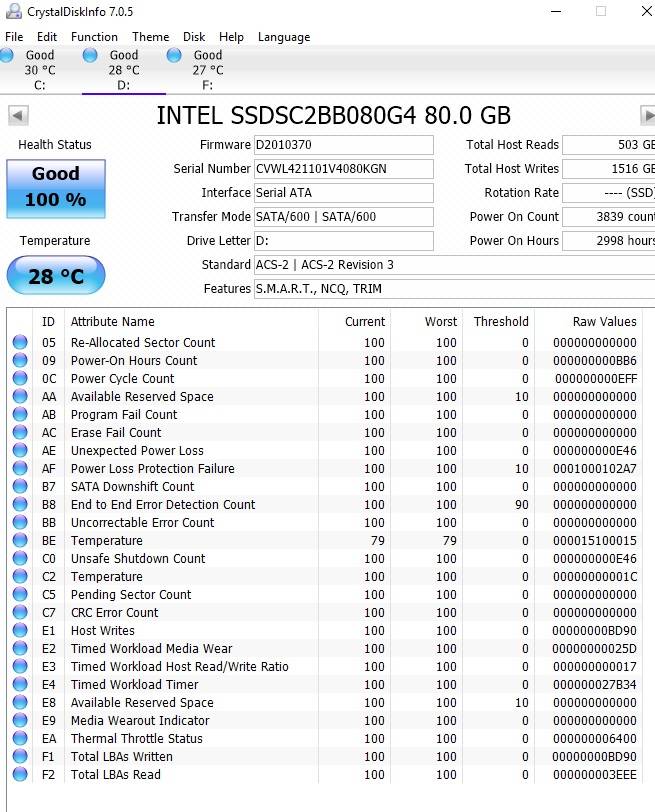Click the CrystalDiskInfo app icon in title bar

(10, 11)
